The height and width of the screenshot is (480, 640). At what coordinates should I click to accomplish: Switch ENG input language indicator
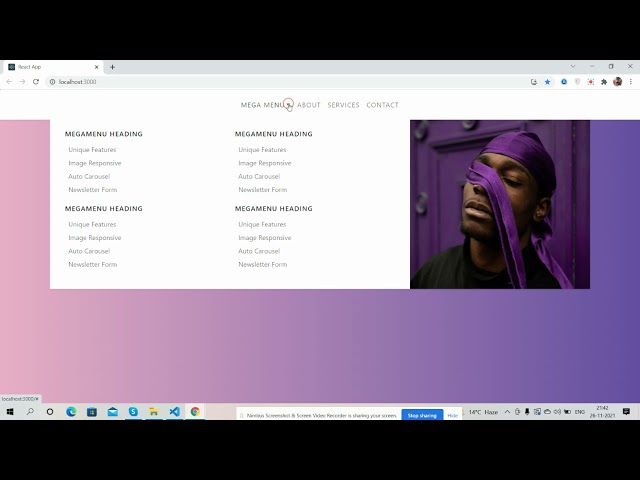[x=580, y=412]
